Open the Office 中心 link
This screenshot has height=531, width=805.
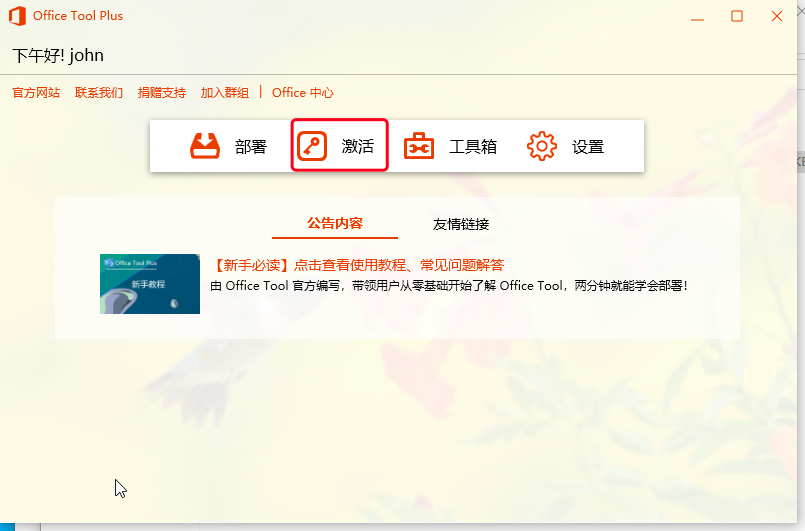coord(303,93)
